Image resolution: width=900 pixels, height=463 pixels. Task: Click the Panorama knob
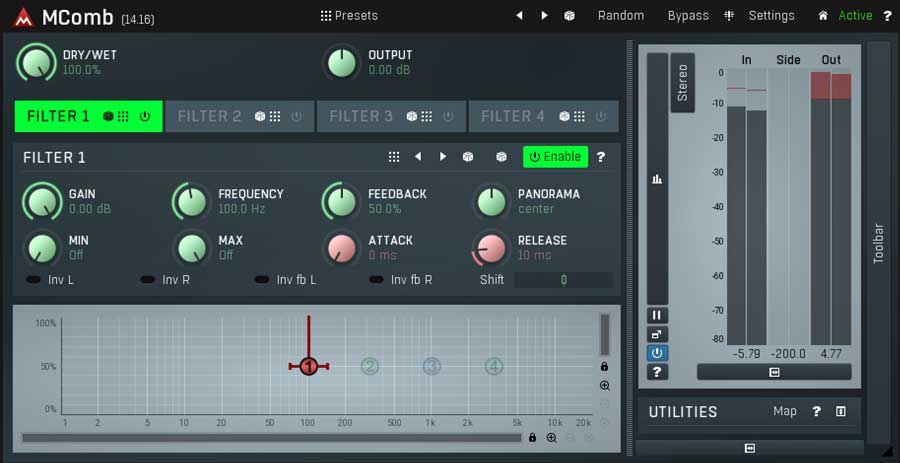pyautogui.click(x=491, y=201)
